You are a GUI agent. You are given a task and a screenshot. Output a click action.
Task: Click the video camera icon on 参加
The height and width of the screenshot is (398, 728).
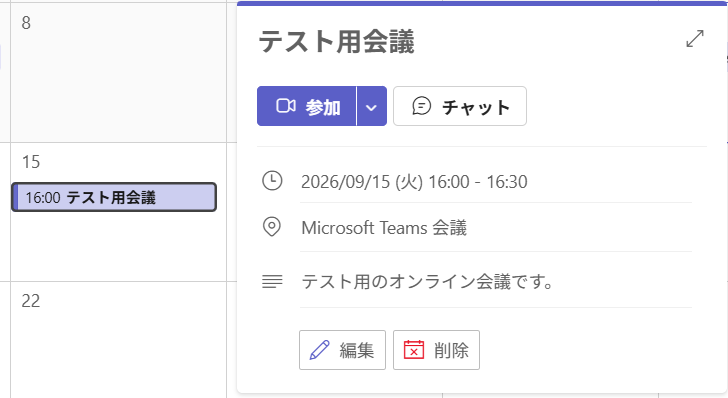click(x=286, y=106)
